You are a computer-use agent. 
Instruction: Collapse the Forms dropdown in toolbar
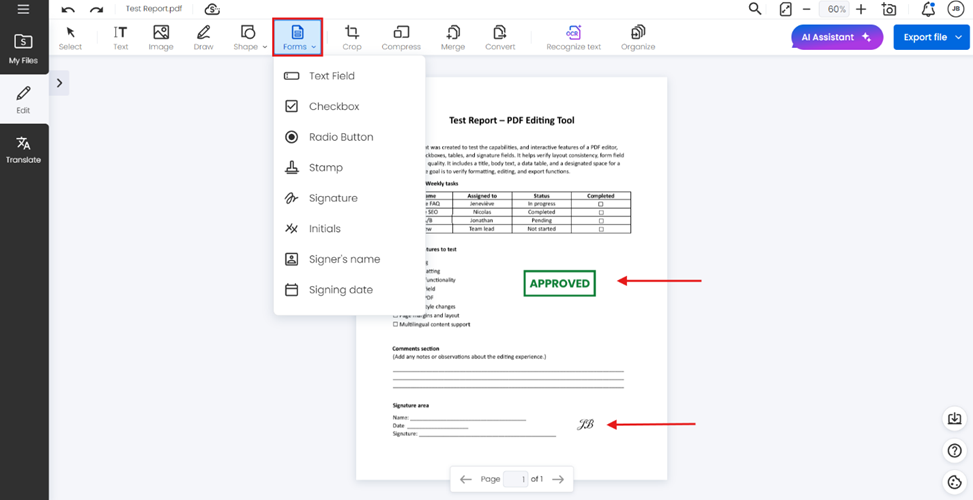(x=298, y=37)
